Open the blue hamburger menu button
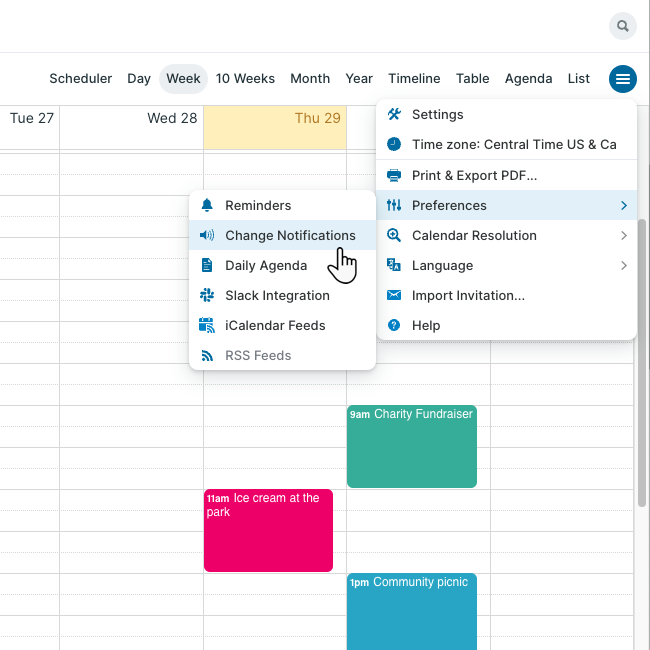 (623, 79)
